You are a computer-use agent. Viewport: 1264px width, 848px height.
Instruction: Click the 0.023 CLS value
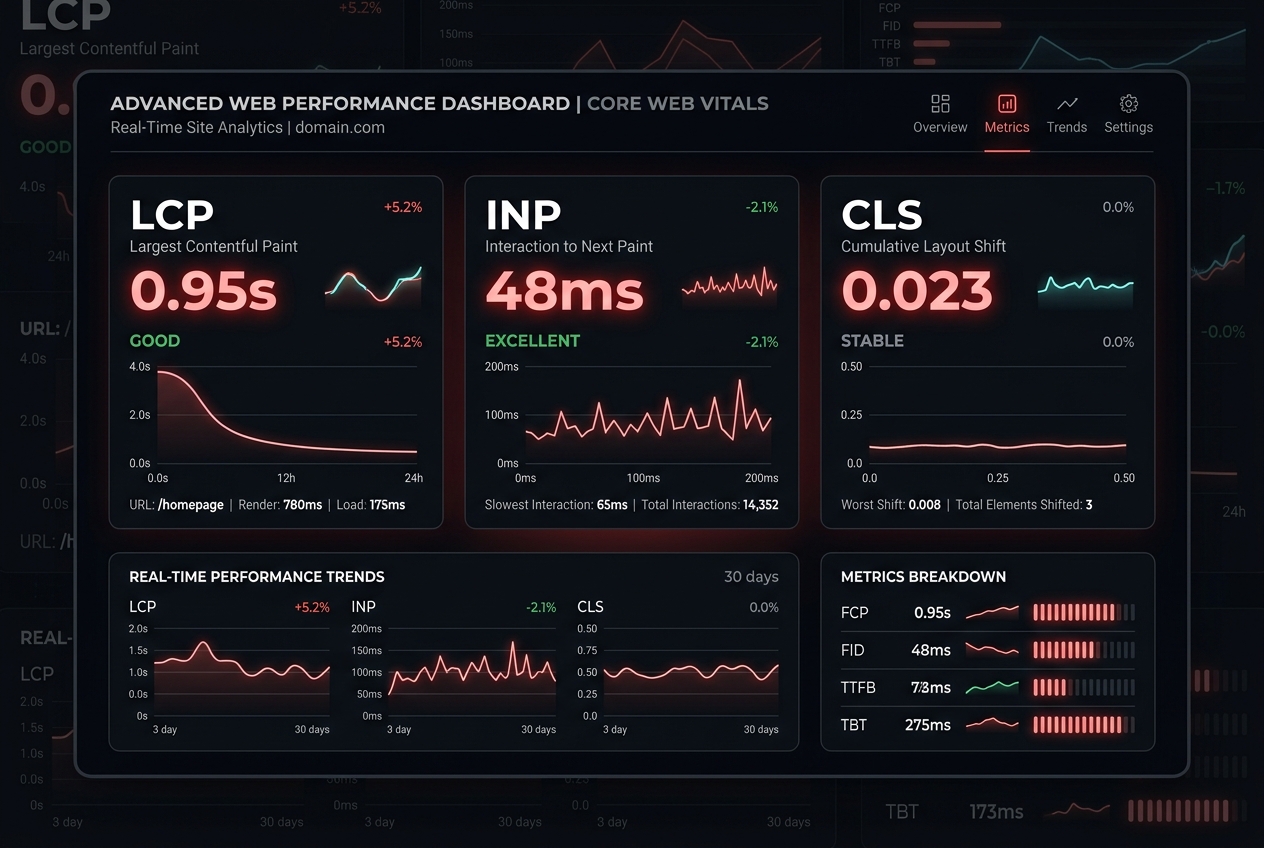pos(917,291)
